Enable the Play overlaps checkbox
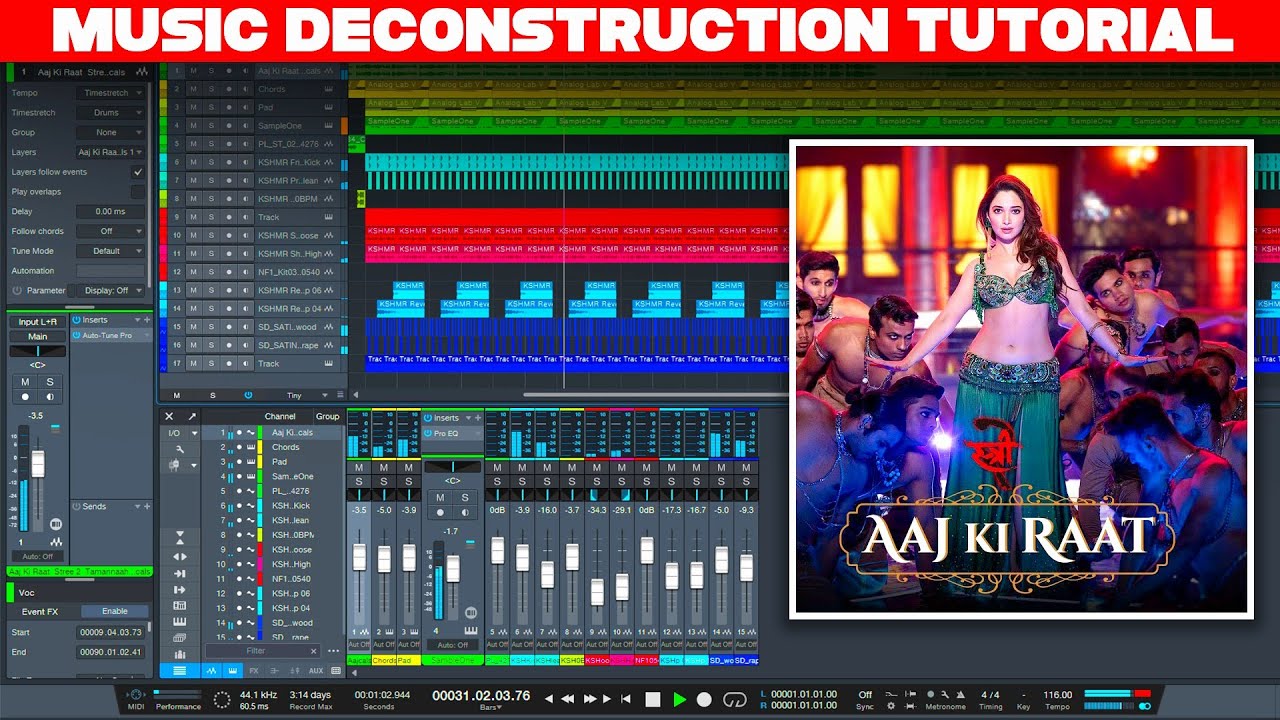1280x720 pixels. (x=138, y=191)
